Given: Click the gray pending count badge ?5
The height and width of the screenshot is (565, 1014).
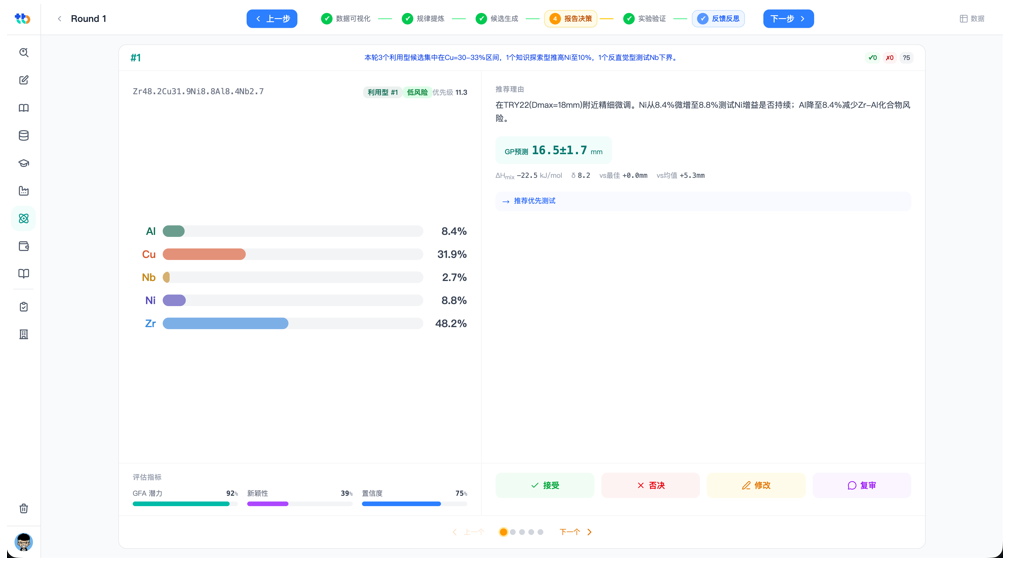Looking at the screenshot, I should click(x=907, y=58).
